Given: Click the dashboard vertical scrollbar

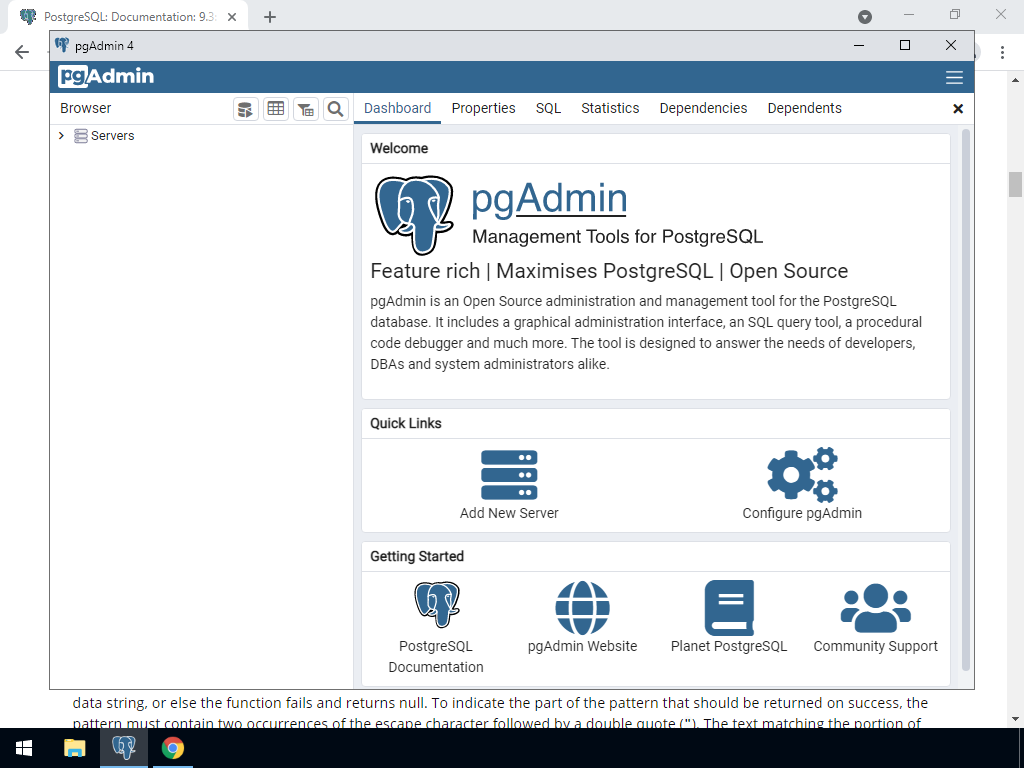Looking at the screenshot, I should 966,400.
